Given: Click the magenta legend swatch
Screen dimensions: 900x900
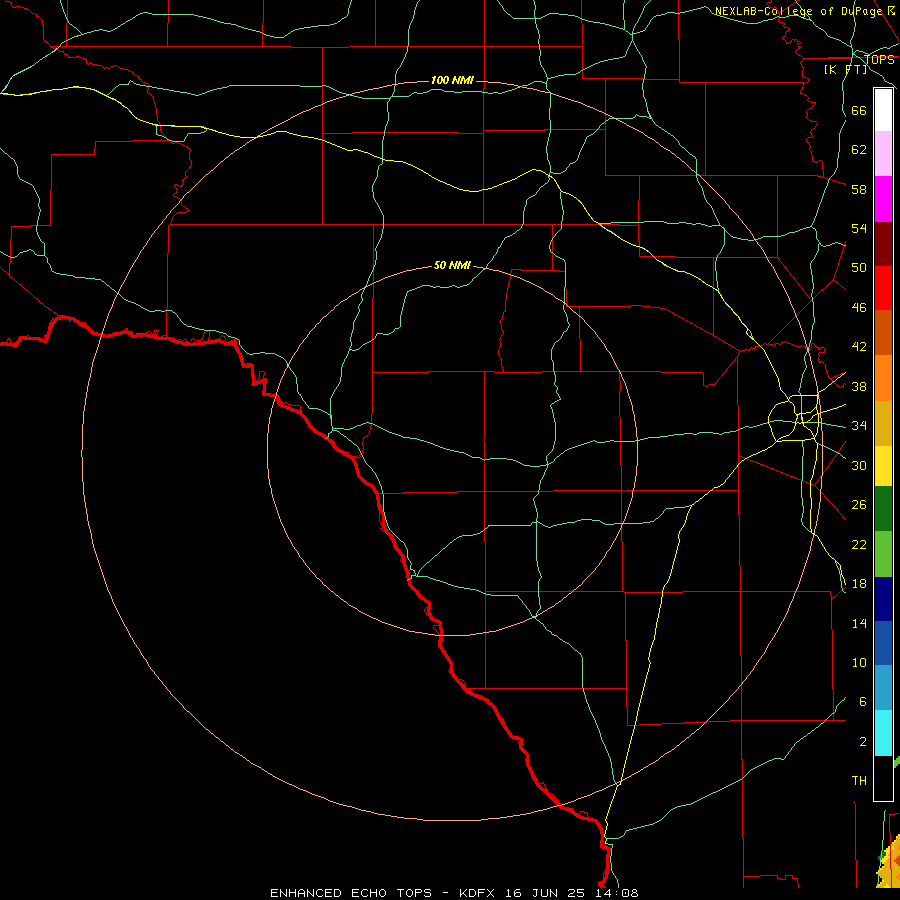Looking at the screenshot, I should (883, 199).
